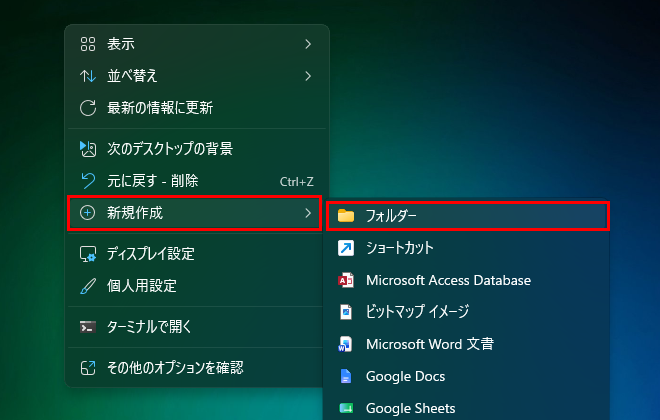Screen dimensions: 660x420
Task: Click the picture icon beside 次のデスクトップの背景
Action: 88,149
